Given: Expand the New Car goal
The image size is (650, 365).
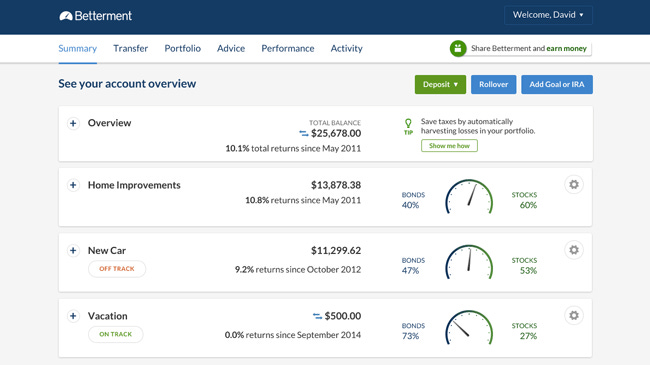Looking at the screenshot, I should click(x=73, y=251).
